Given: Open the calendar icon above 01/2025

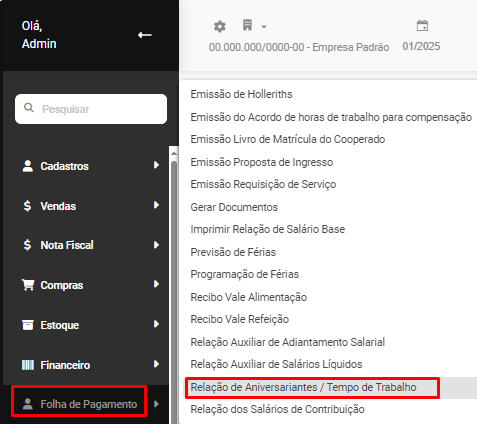Looking at the screenshot, I should click(x=422, y=26).
